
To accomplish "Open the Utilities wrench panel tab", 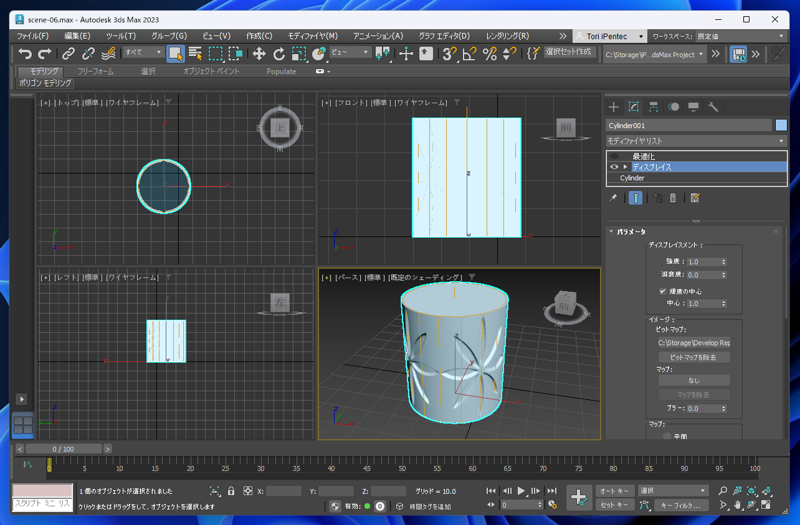I will pyautogui.click(x=713, y=107).
